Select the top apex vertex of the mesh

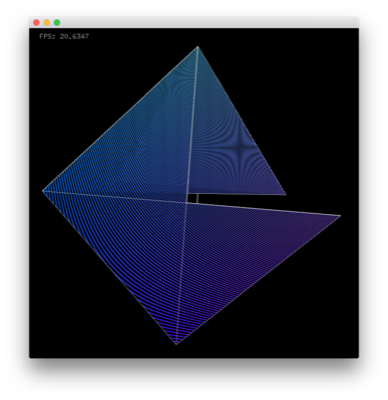point(198,47)
